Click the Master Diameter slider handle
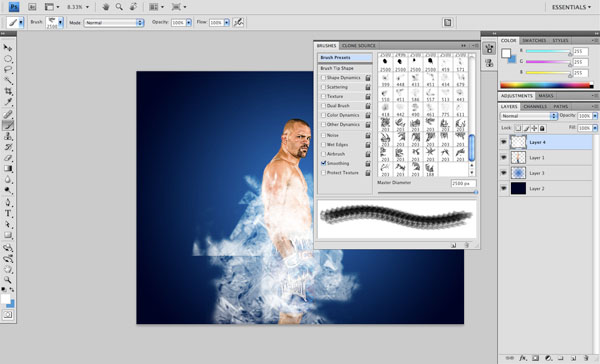The width and height of the screenshot is (600, 364). tap(476, 193)
